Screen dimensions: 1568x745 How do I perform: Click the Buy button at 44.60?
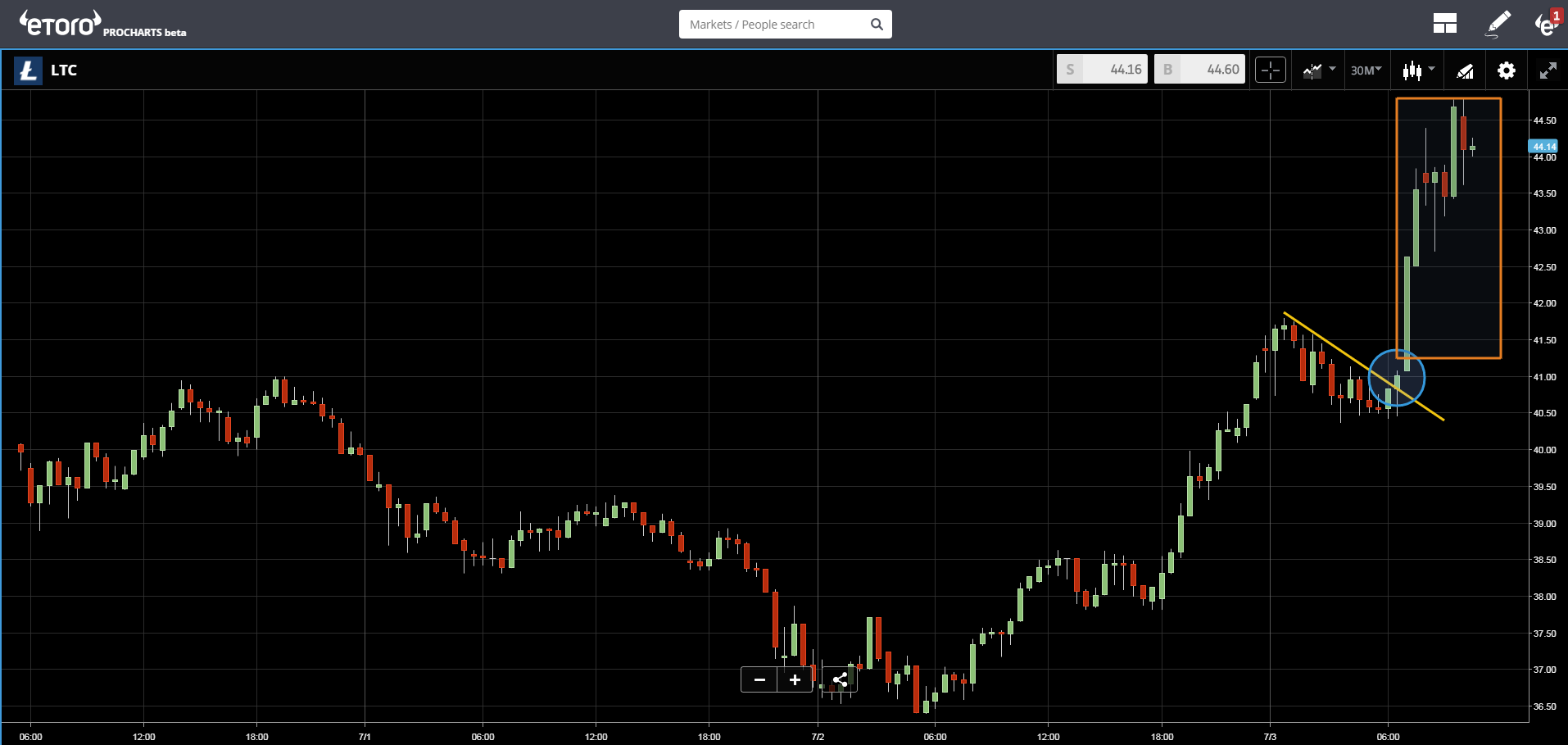point(1199,70)
